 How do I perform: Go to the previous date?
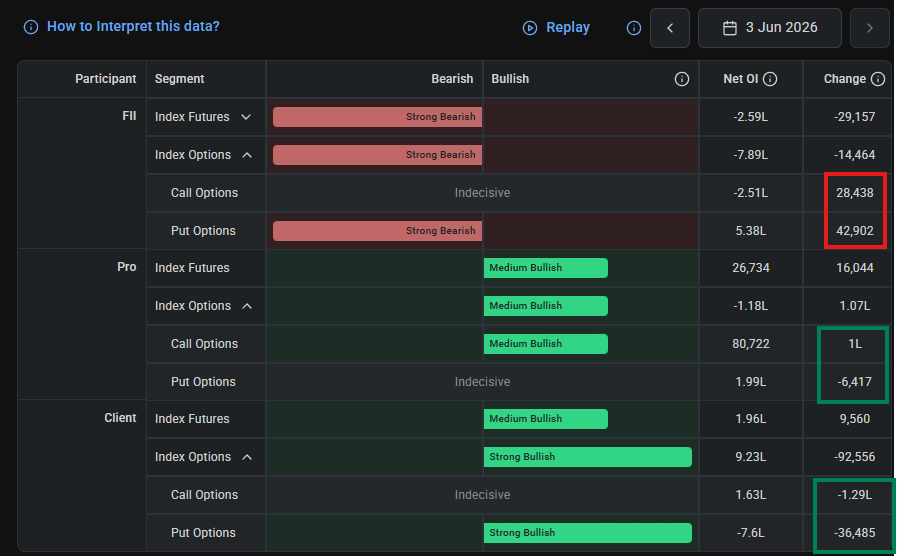(x=670, y=27)
